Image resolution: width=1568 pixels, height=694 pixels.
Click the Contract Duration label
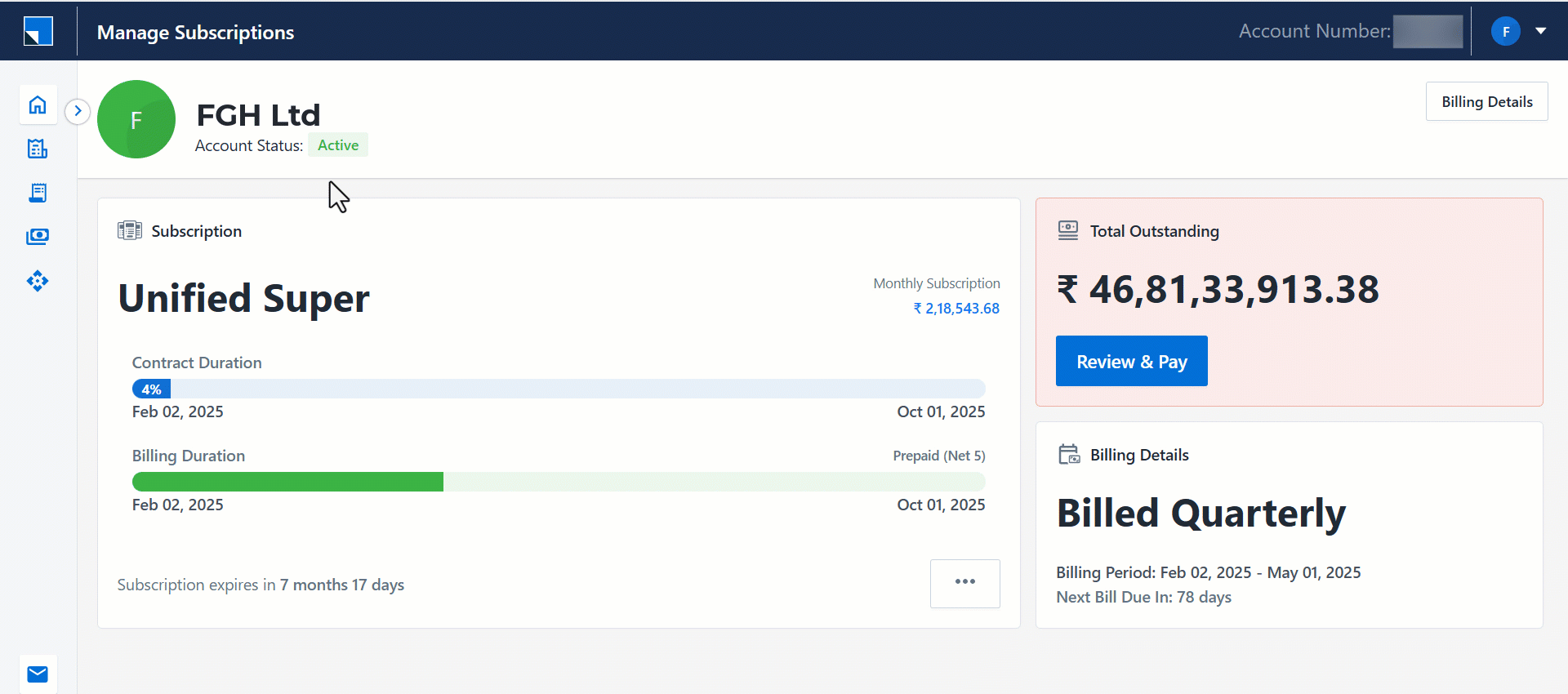click(x=197, y=363)
